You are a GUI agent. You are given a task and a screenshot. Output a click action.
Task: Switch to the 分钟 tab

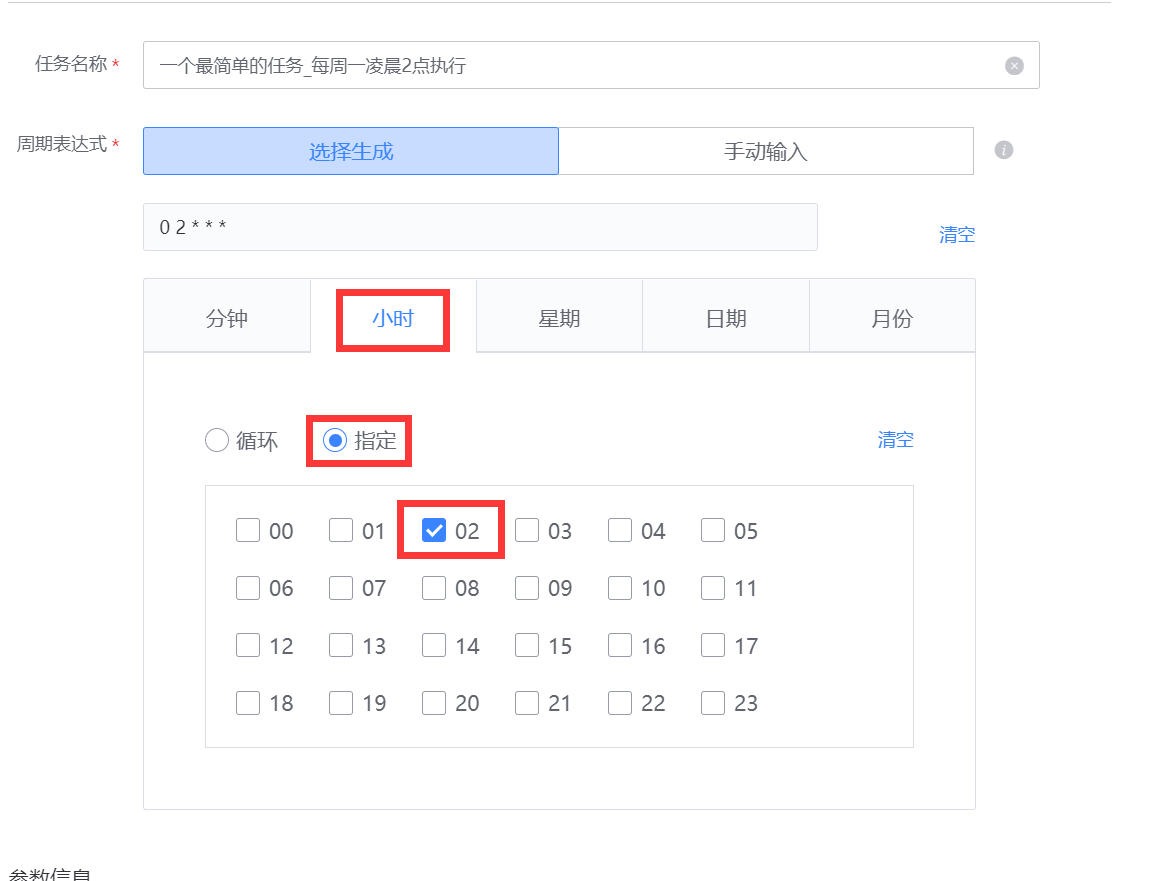pyautogui.click(x=227, y=315)
